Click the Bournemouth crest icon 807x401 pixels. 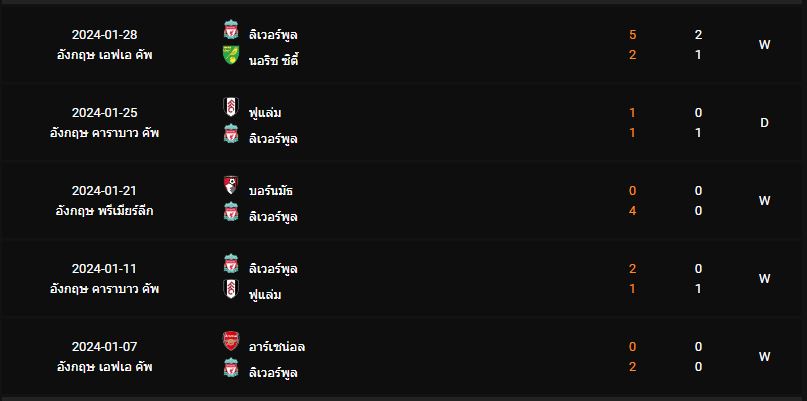(231, 187)
